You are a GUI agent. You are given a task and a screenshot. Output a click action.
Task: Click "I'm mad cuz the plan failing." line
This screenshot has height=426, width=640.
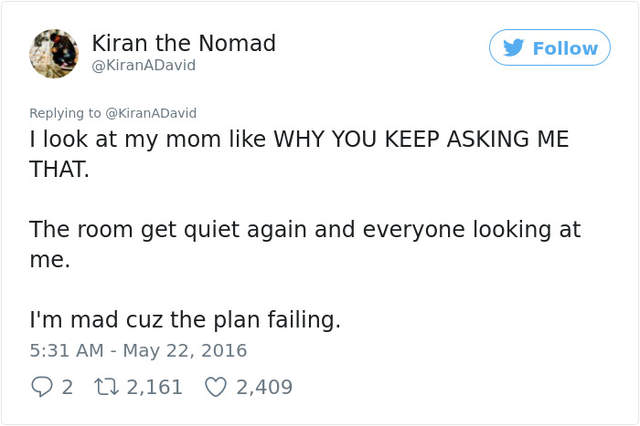[x=185, y=320]
